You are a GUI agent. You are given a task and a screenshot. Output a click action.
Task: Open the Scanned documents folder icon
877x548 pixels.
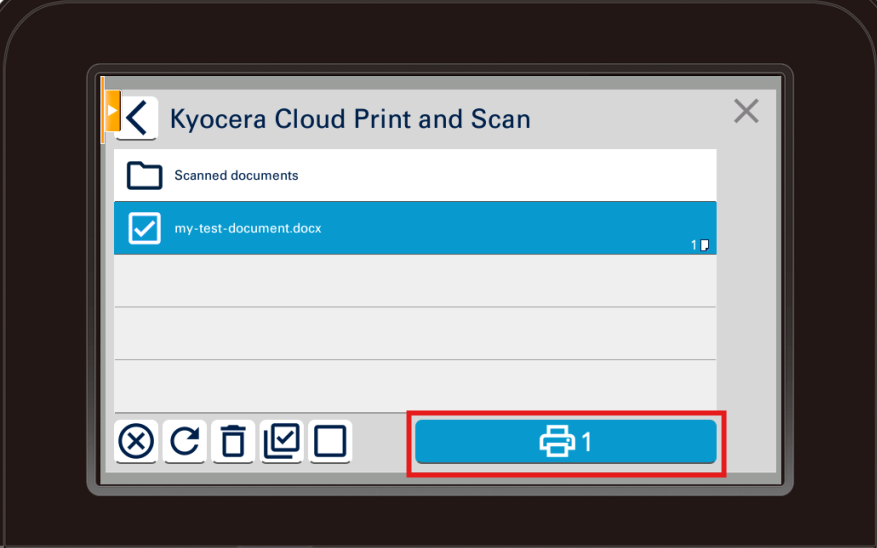tap(144, 176)
